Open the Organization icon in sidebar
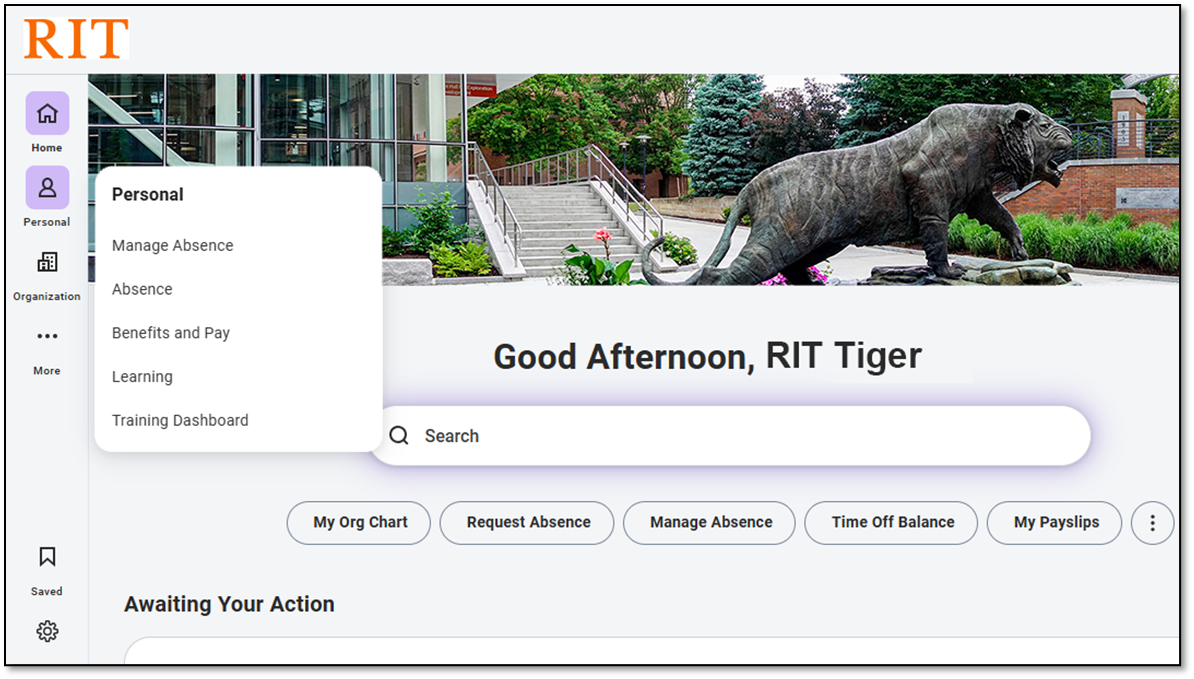Image resolution: width=1194 pixels, height=679 pixels. click(x=46, y=263)
